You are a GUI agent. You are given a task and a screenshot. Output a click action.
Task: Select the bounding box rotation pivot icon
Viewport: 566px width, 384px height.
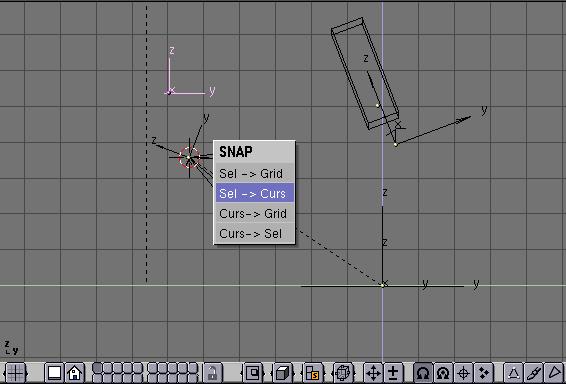pos(423,373)
